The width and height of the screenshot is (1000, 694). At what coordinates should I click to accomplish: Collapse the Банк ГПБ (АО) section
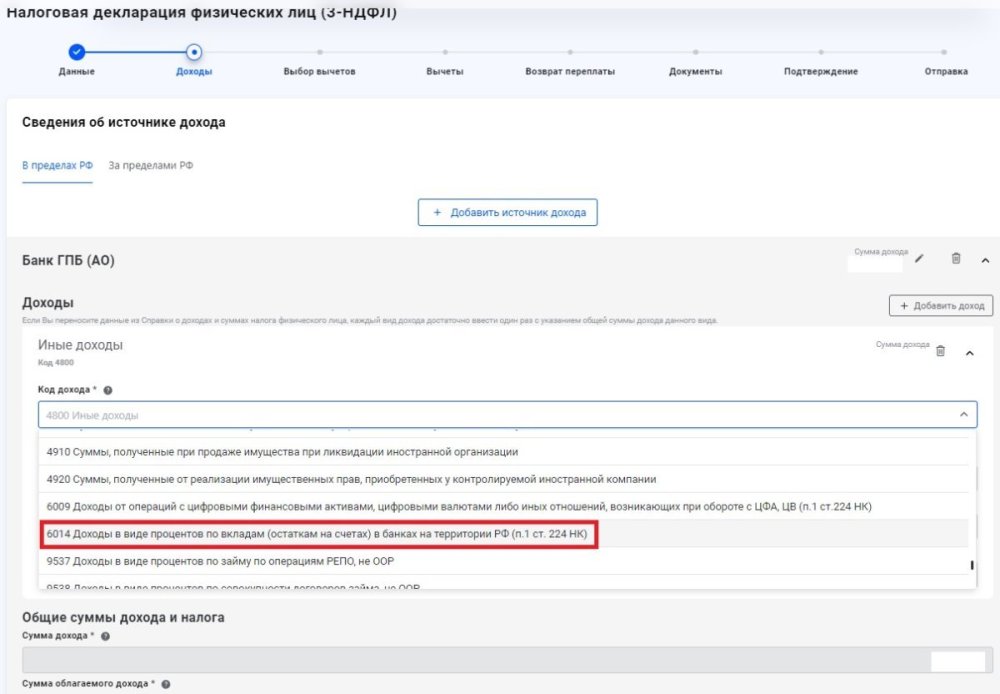tap(985, 260)
